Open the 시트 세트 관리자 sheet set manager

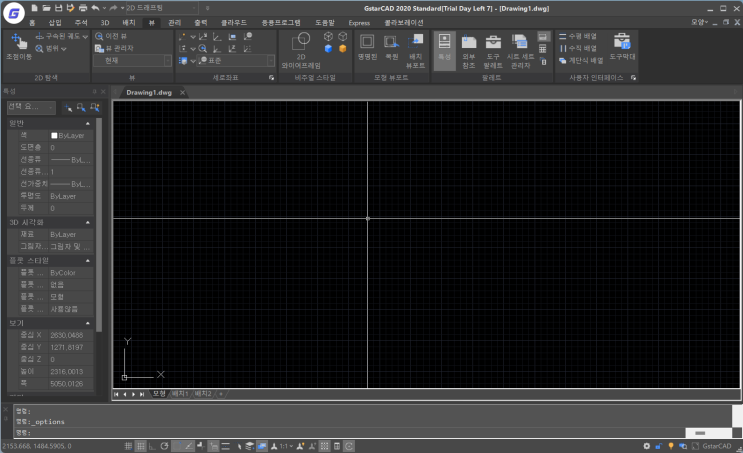click(520, 51)
